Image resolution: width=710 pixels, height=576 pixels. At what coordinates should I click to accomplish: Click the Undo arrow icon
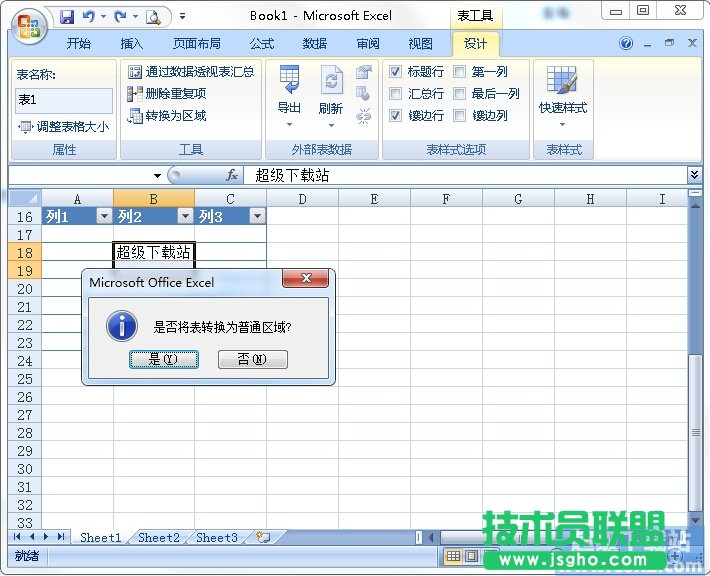89,16
